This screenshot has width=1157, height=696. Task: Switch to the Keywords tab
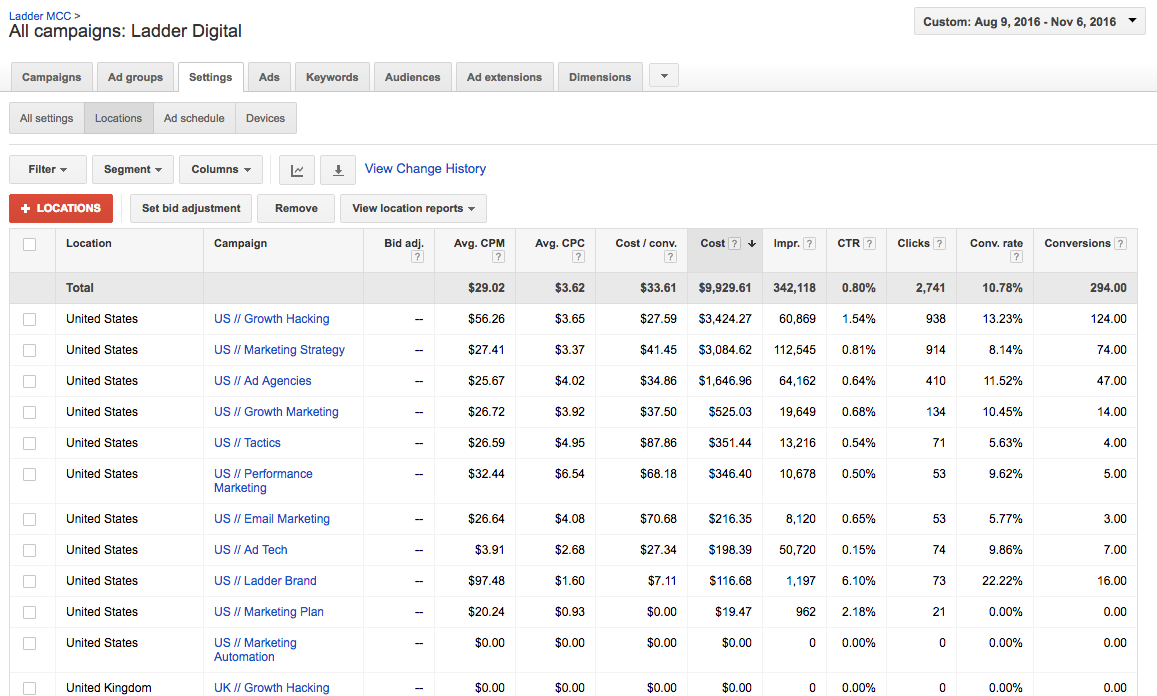pyautogui.click(x=331, y=76)
